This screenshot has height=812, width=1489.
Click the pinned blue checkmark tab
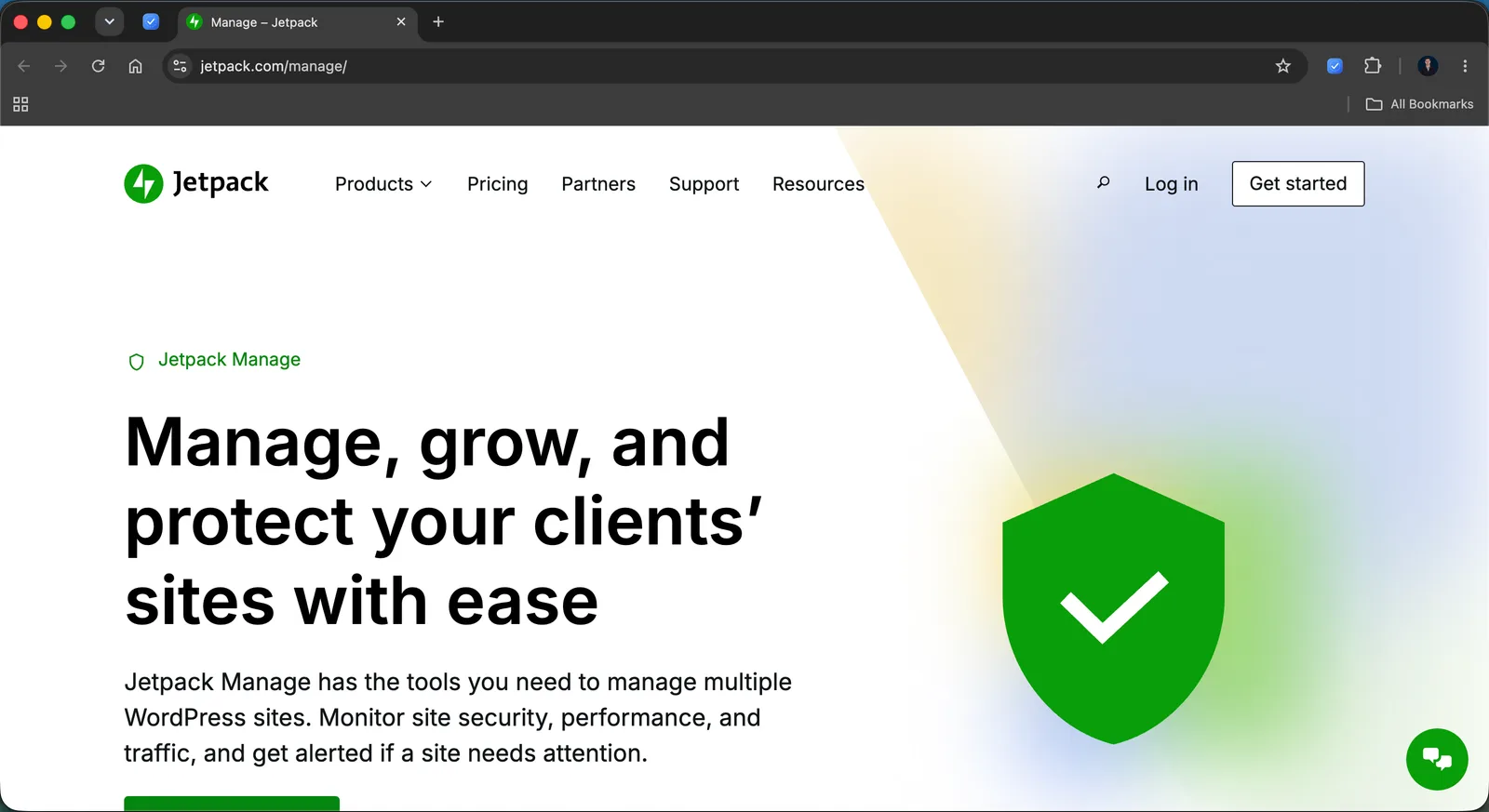click(x=151, y=21)
